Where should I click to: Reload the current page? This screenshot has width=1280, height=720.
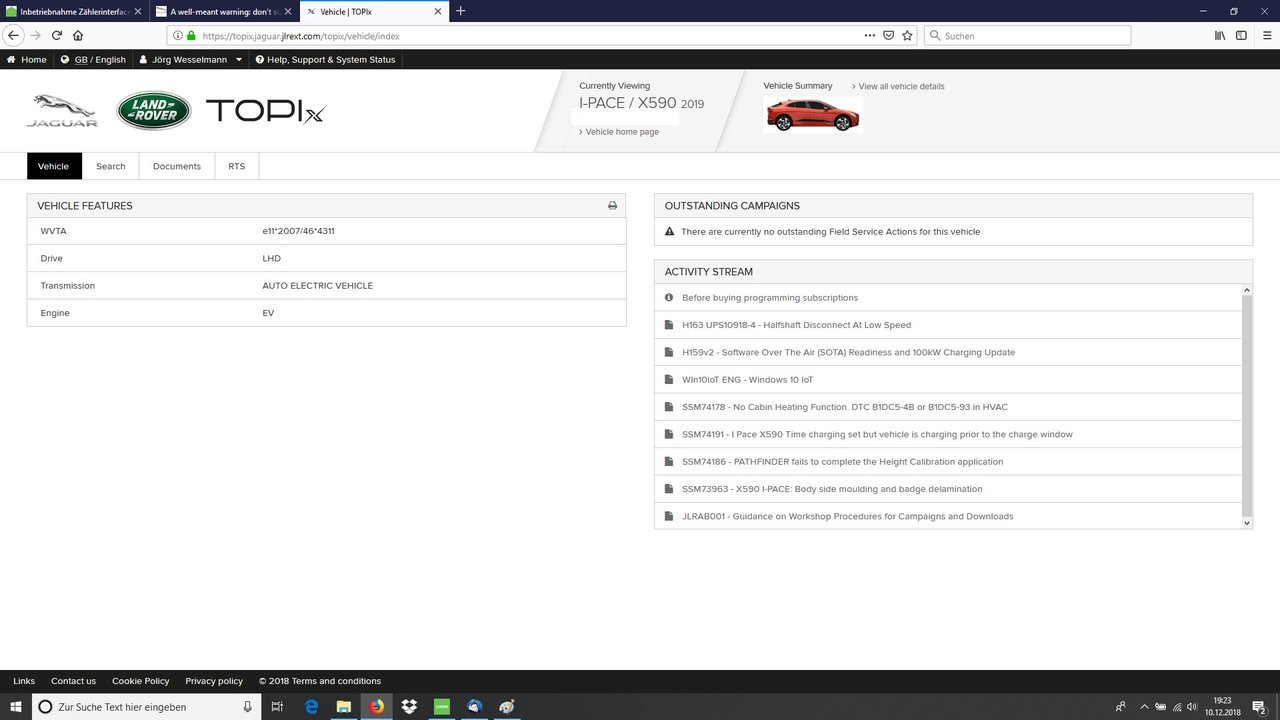[x=57, y=35]
